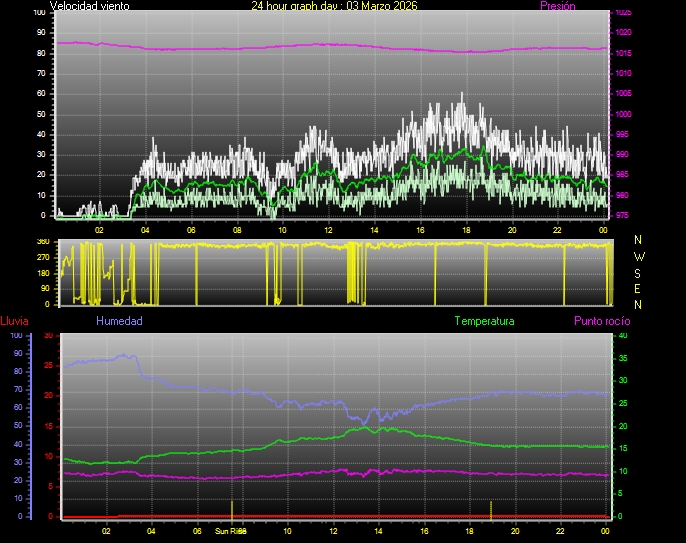Click hour 02 on the lower graph axis

coord(106,531)
